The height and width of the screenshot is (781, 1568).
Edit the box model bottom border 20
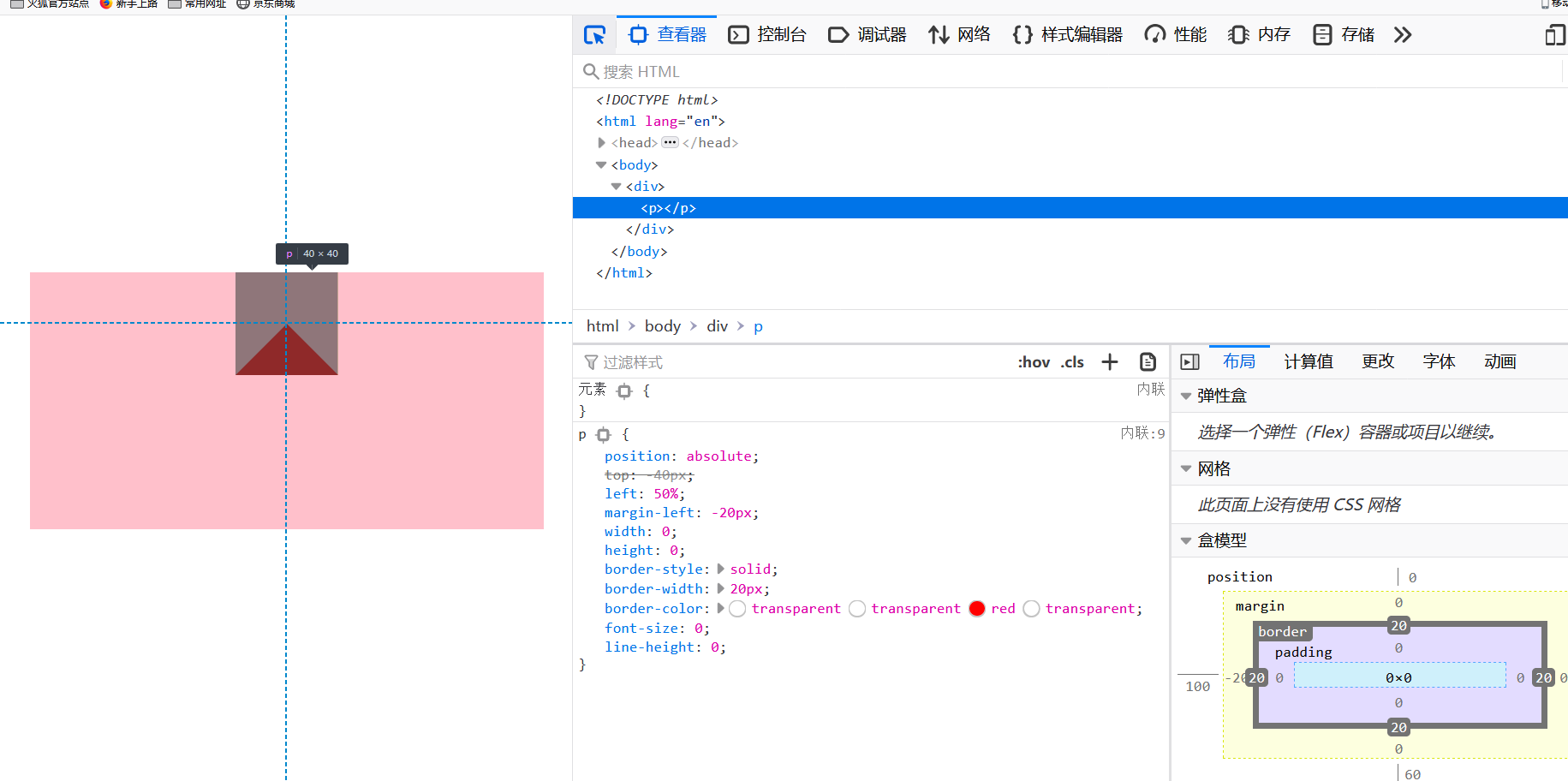tap(1398, 728)
